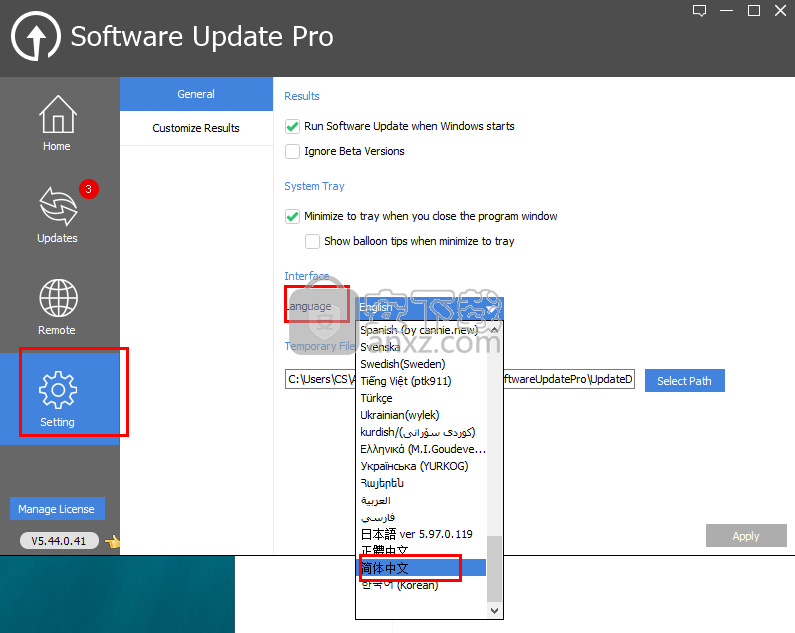
Task: Enable Show balloon tips checkbox
Action: [x=312, y=241]
